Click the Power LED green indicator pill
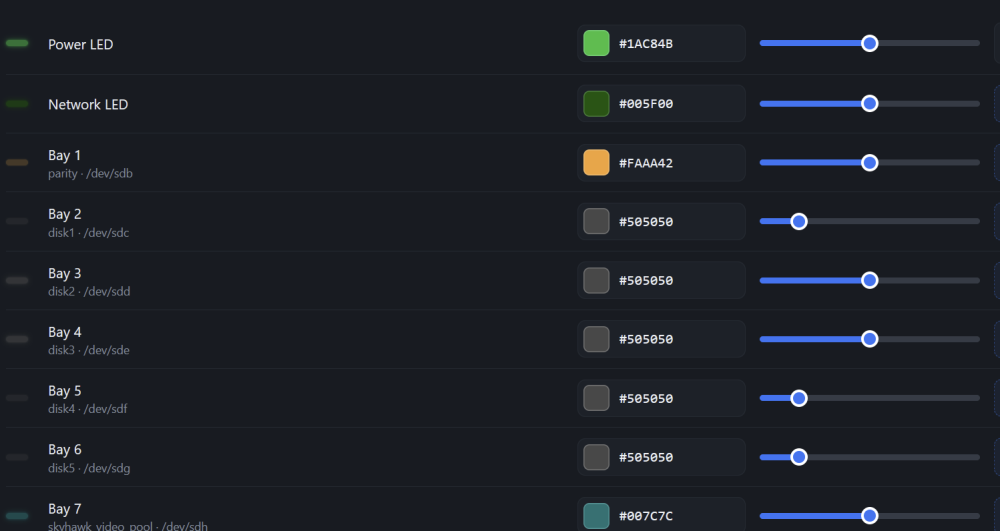 [x=17, y=43]
